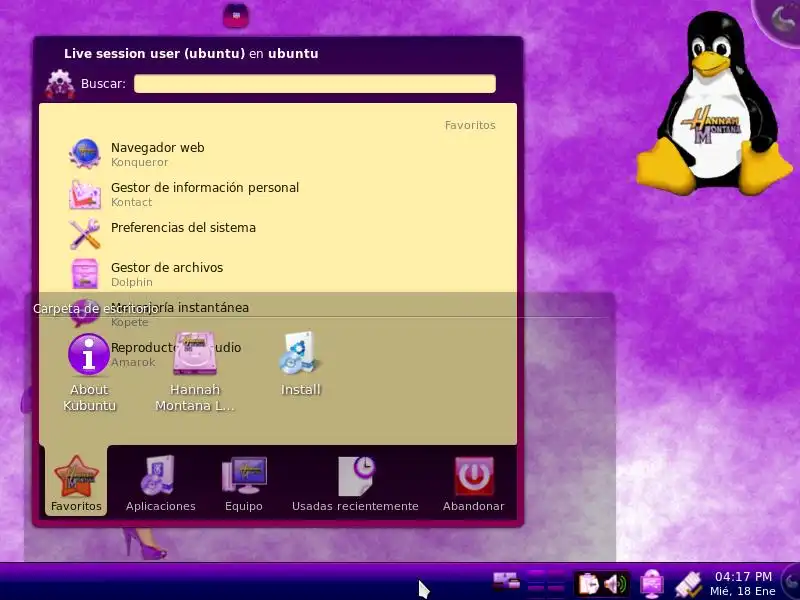Screen dimensions: 800x600
Task: Launch Amarok Reproductor de audio
Action: 278,354
